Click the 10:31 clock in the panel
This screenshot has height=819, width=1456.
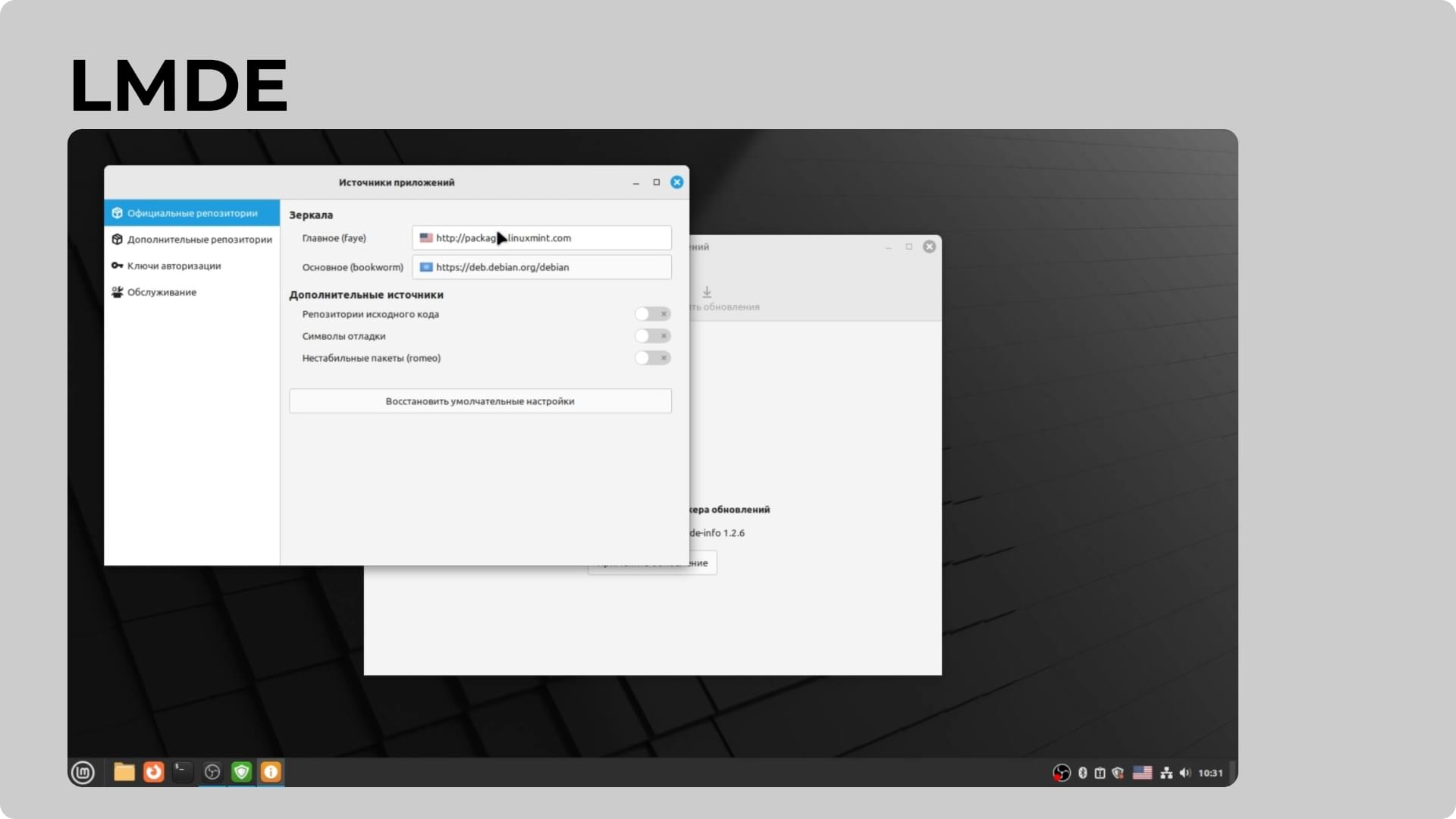(x=1211, y=773)
